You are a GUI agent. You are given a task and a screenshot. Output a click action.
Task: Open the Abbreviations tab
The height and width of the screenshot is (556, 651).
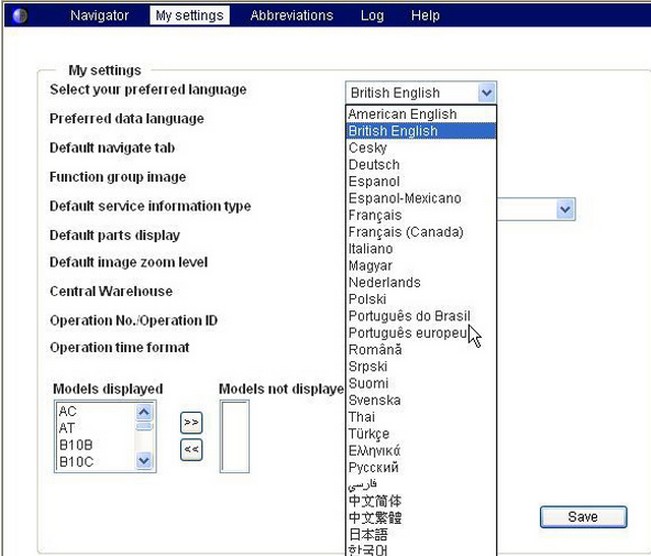point(291,15)
